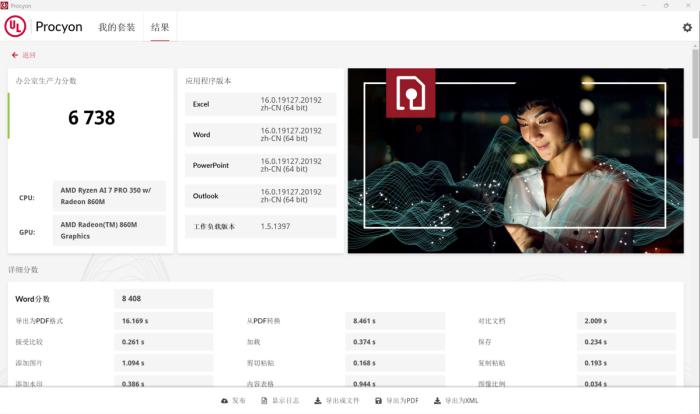Screen dimensions: 700x414
Task: Click the Word分数 label
Action: (x=33, y=299)
